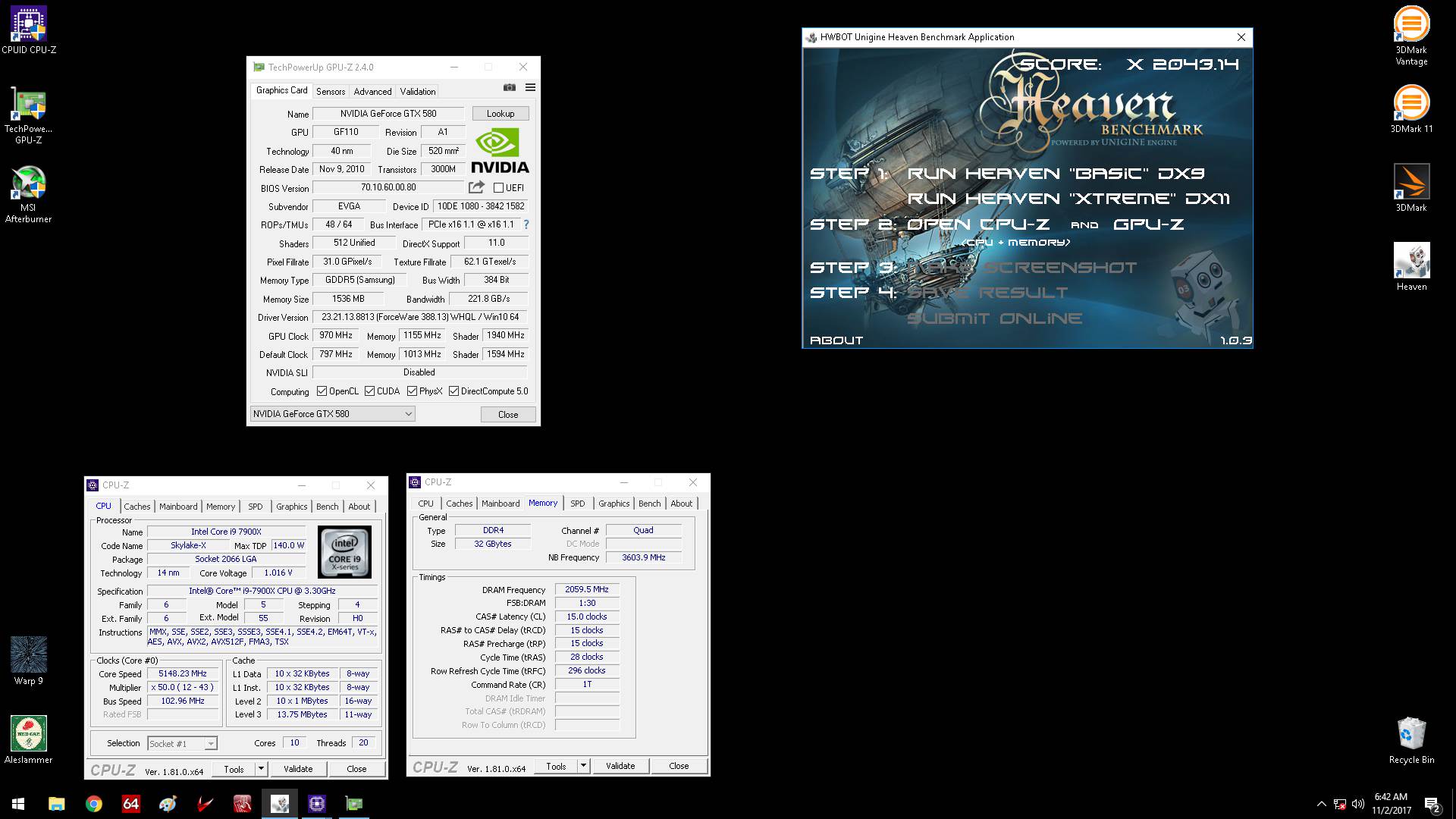This screenshot has width=1456, height=819.
Task: Open 3DMark 11 desktop shortcut
Action: tap(1411, 109)
